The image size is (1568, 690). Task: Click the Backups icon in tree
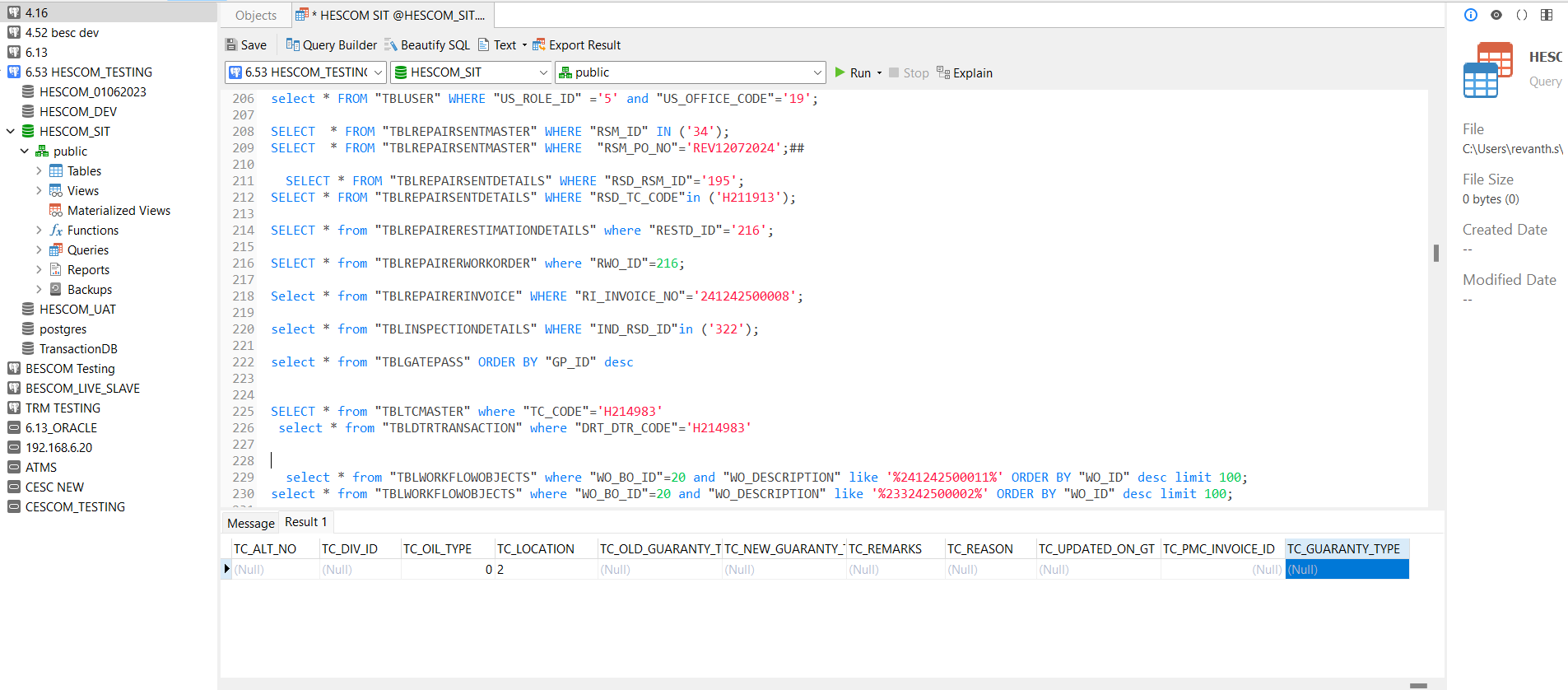[56, 289]
